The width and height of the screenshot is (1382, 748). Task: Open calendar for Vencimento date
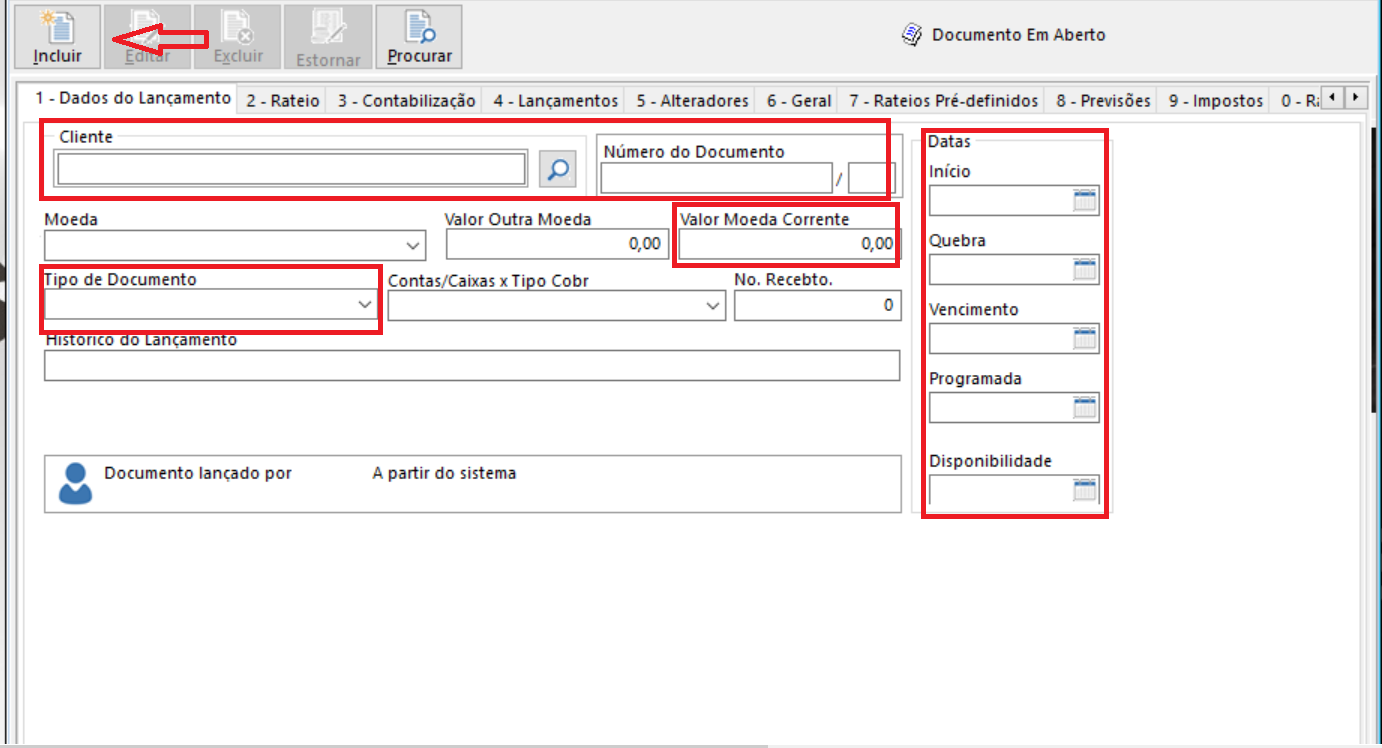(x=1085, y=338)
